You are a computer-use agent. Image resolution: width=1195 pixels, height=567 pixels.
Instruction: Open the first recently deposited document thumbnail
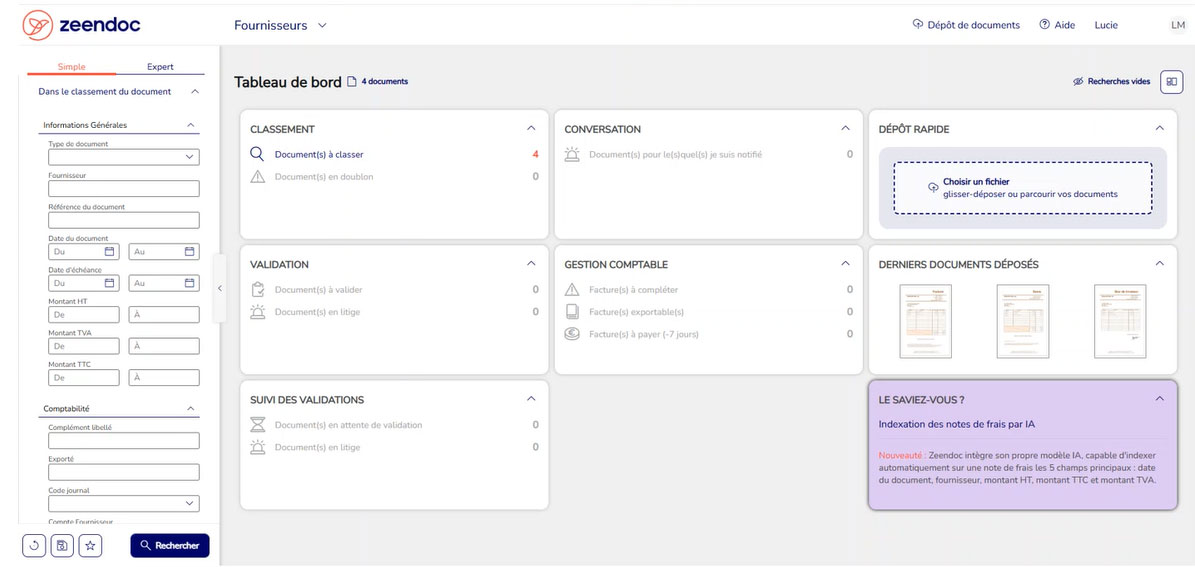click(x=925, y=321)
